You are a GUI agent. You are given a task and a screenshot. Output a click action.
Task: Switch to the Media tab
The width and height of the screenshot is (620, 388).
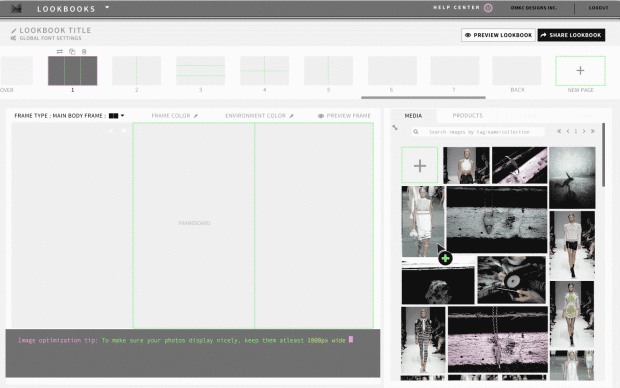413,115
